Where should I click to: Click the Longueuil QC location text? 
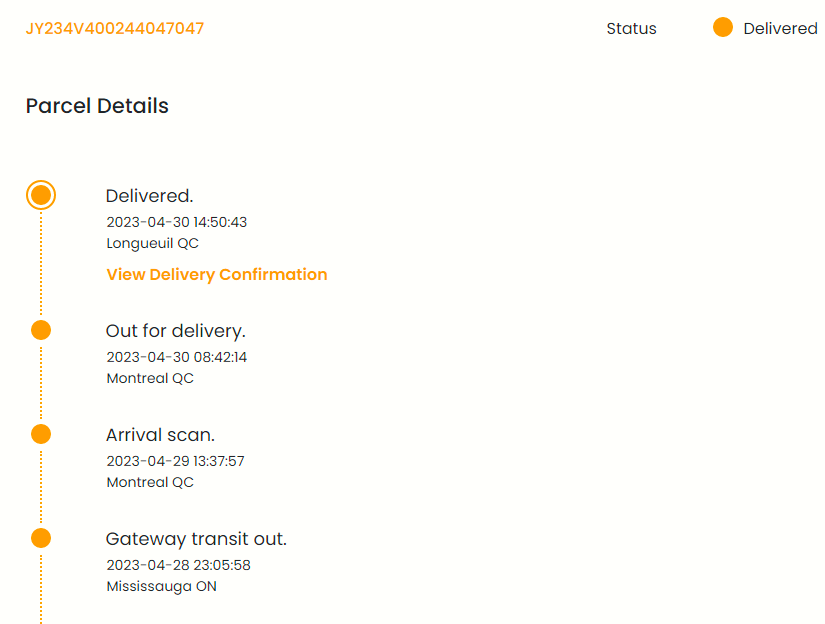(x=153, y=243)
